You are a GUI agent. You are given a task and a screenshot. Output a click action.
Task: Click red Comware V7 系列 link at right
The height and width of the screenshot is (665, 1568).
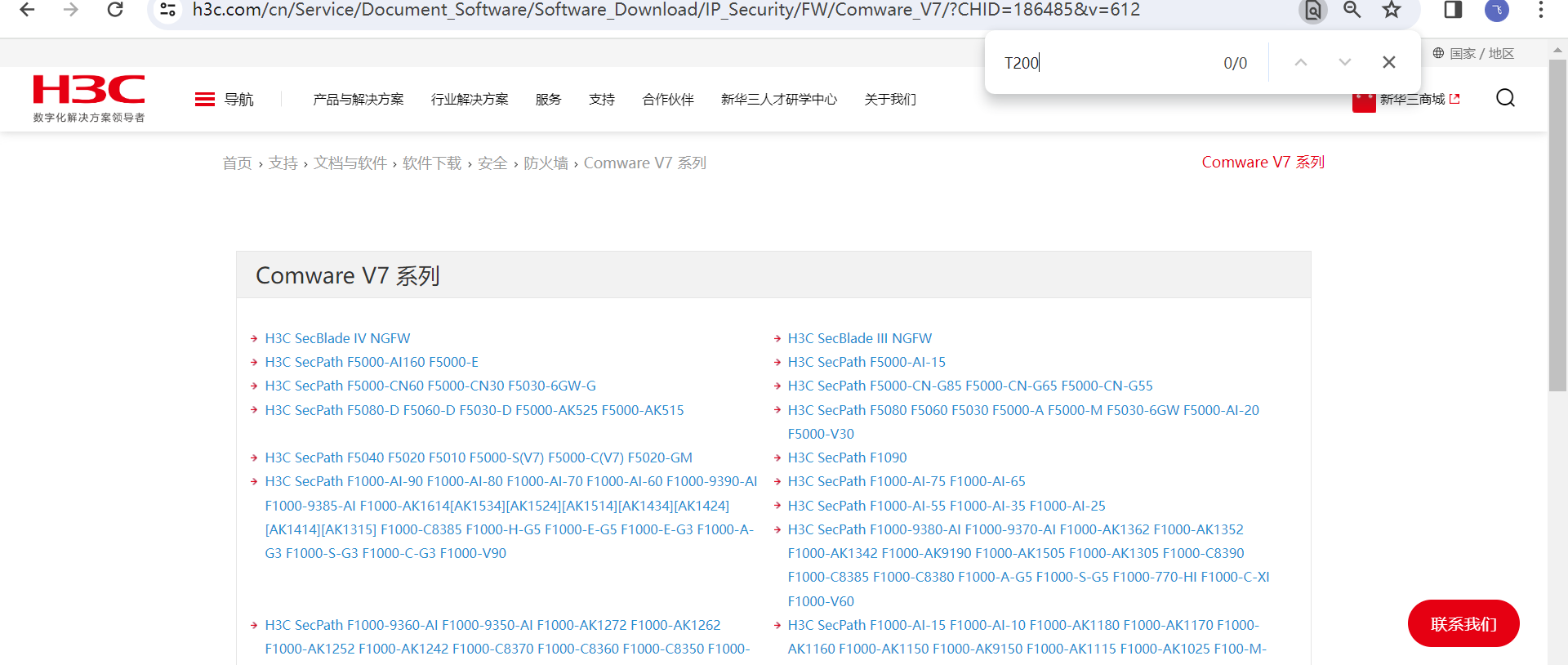point(1263,163)
